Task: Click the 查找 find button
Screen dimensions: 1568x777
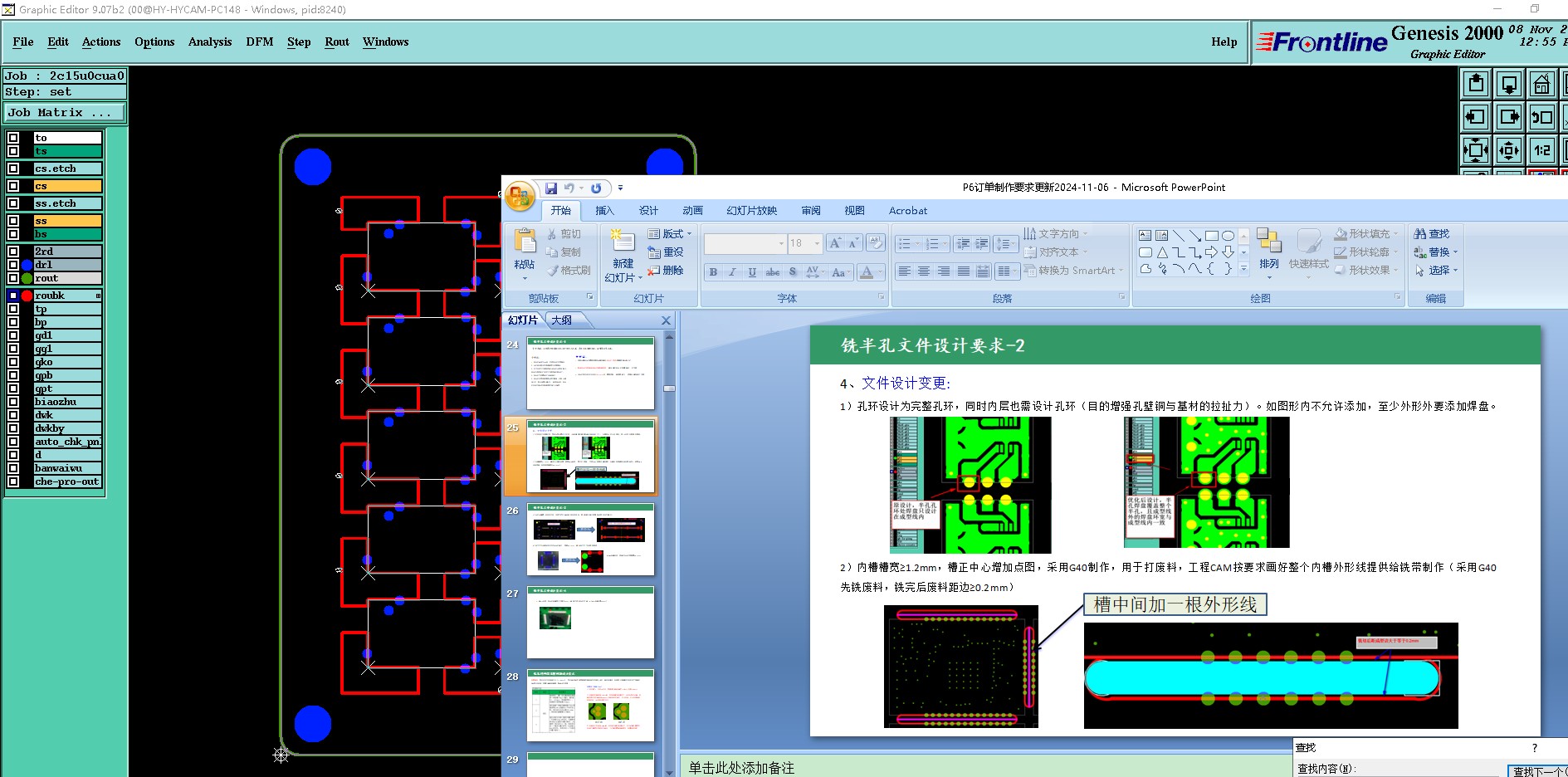Action: coord(1432,234)
